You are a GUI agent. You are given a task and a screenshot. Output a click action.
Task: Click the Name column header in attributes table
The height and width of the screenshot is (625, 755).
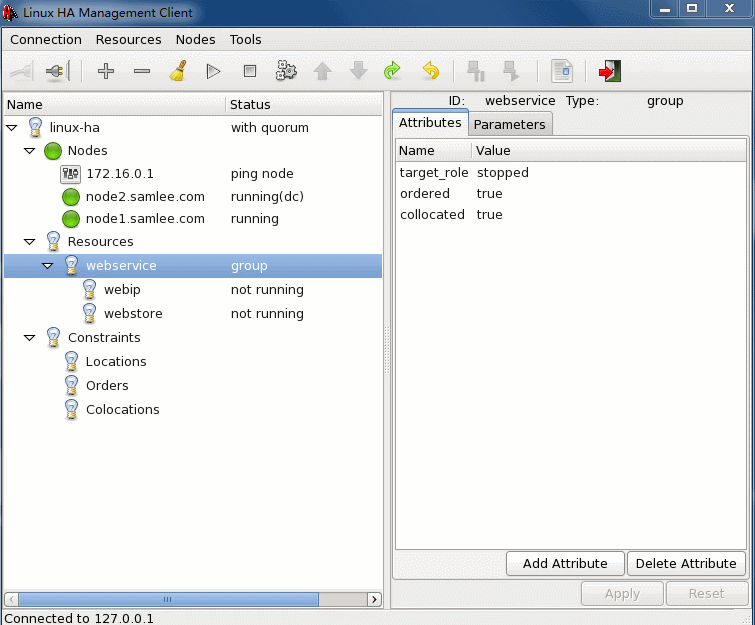[x=434, y=151]
